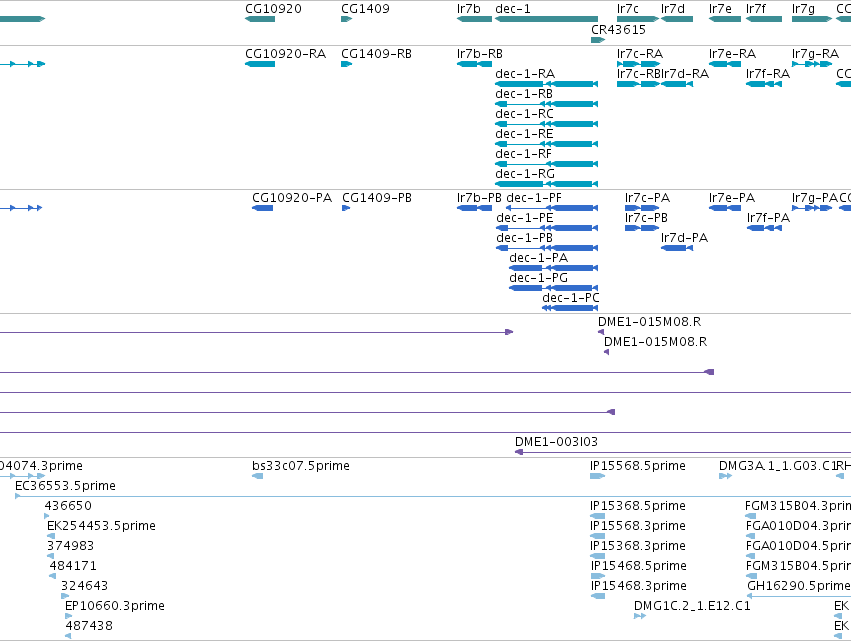Click the IP15368.5prime EST feature
This screenshot has width=851, height=641.
click(598, 516)
